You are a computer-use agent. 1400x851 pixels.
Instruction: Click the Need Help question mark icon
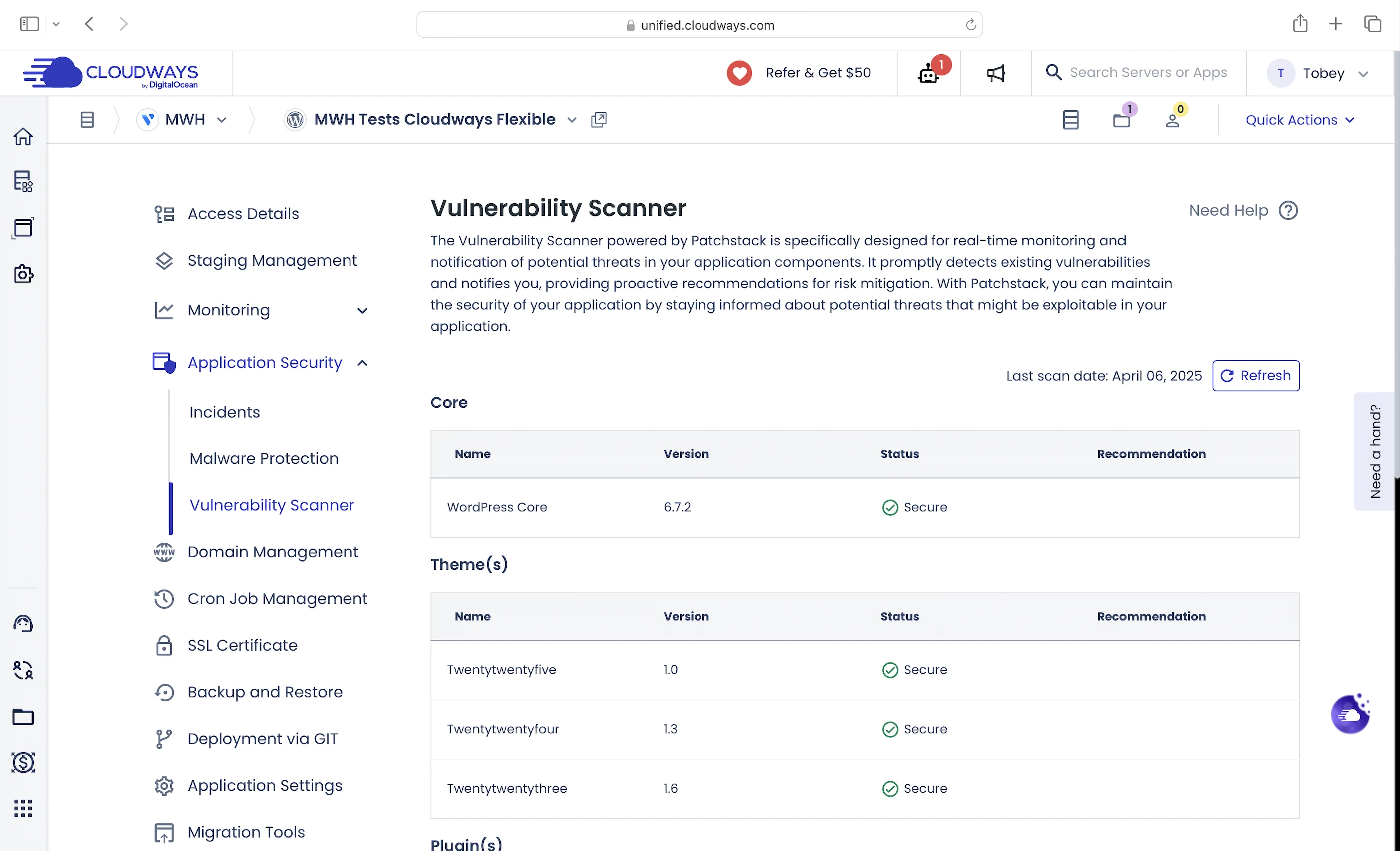1288,211
